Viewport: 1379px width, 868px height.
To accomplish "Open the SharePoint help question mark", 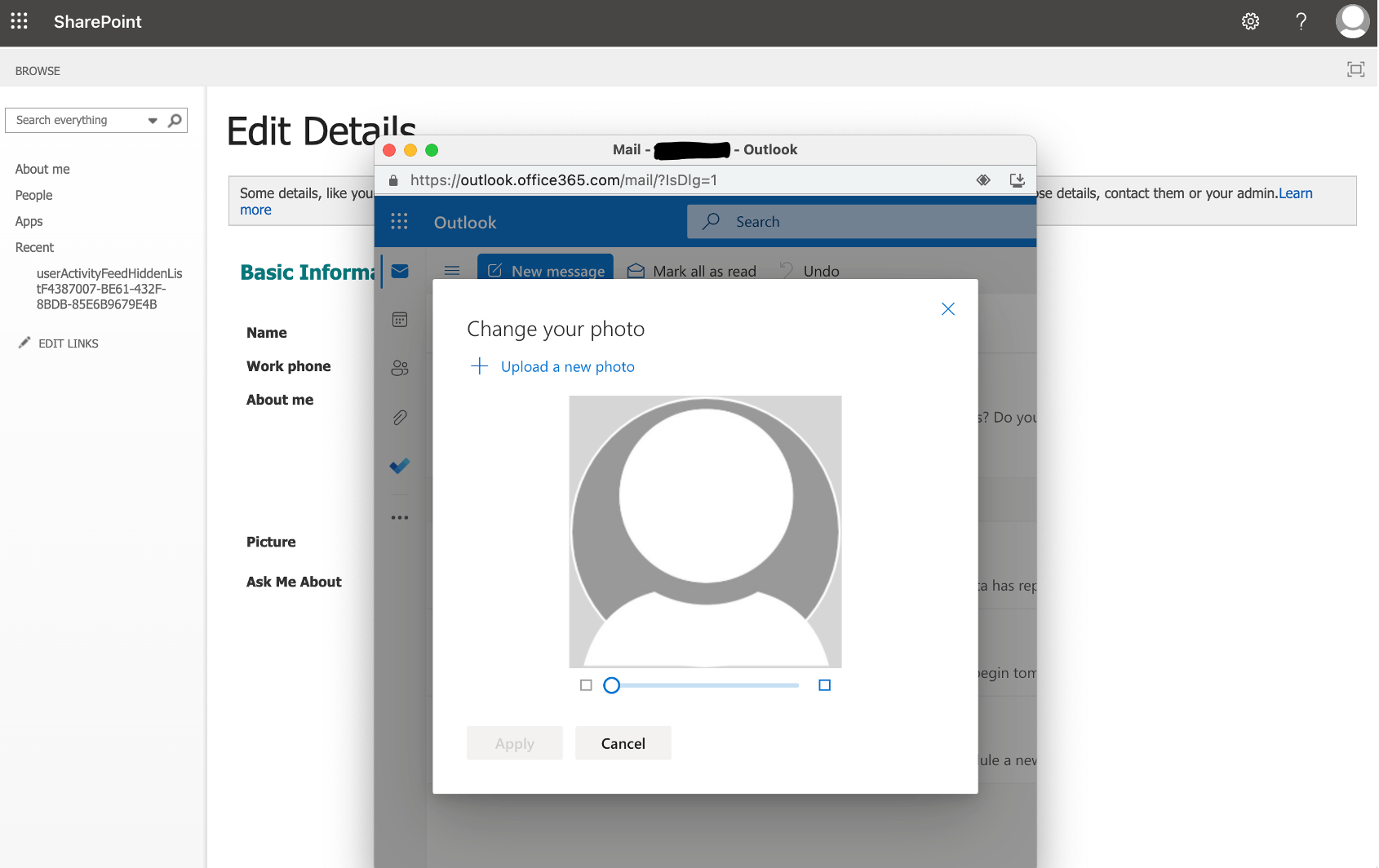I will coord(1301,22).
